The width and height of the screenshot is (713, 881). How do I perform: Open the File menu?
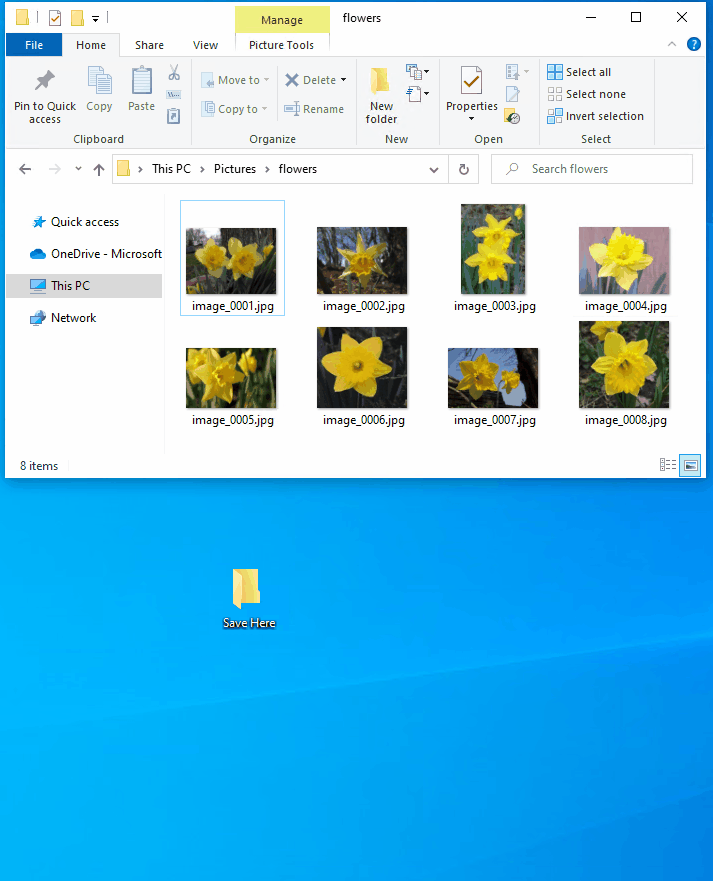point(33,45)
